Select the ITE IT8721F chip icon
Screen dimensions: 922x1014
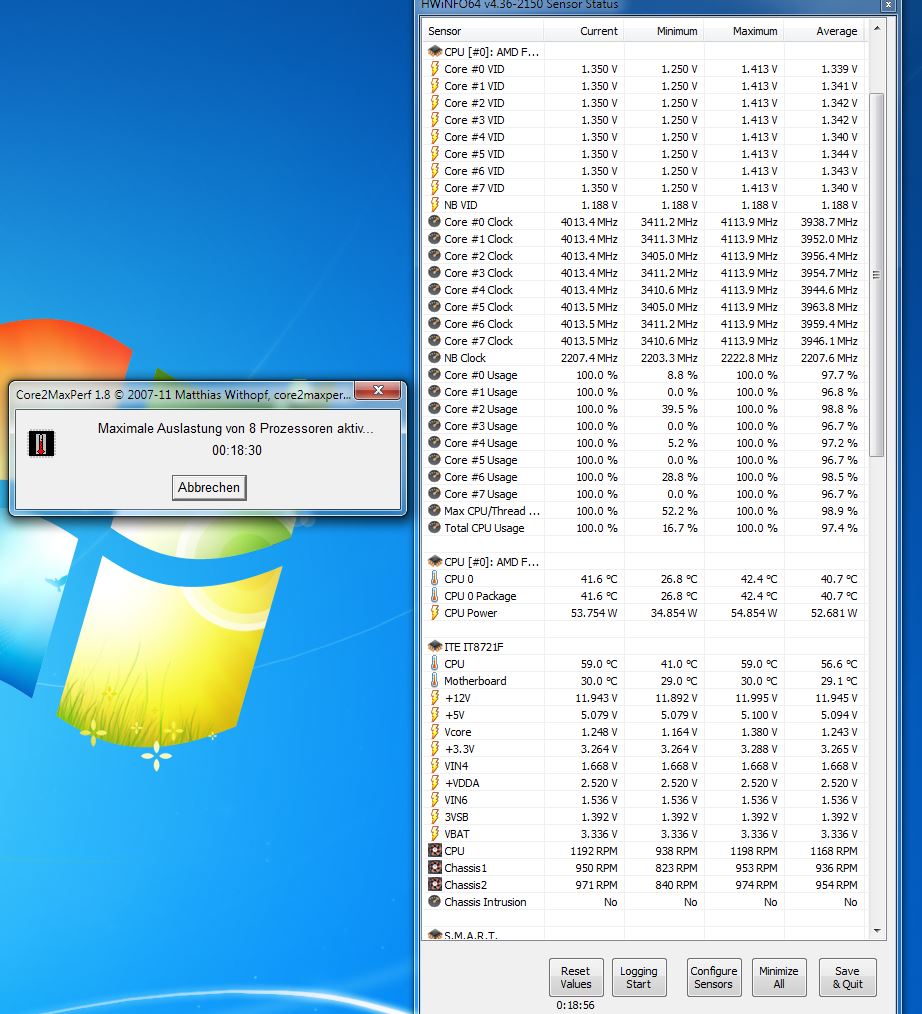(x=434, y=646)
